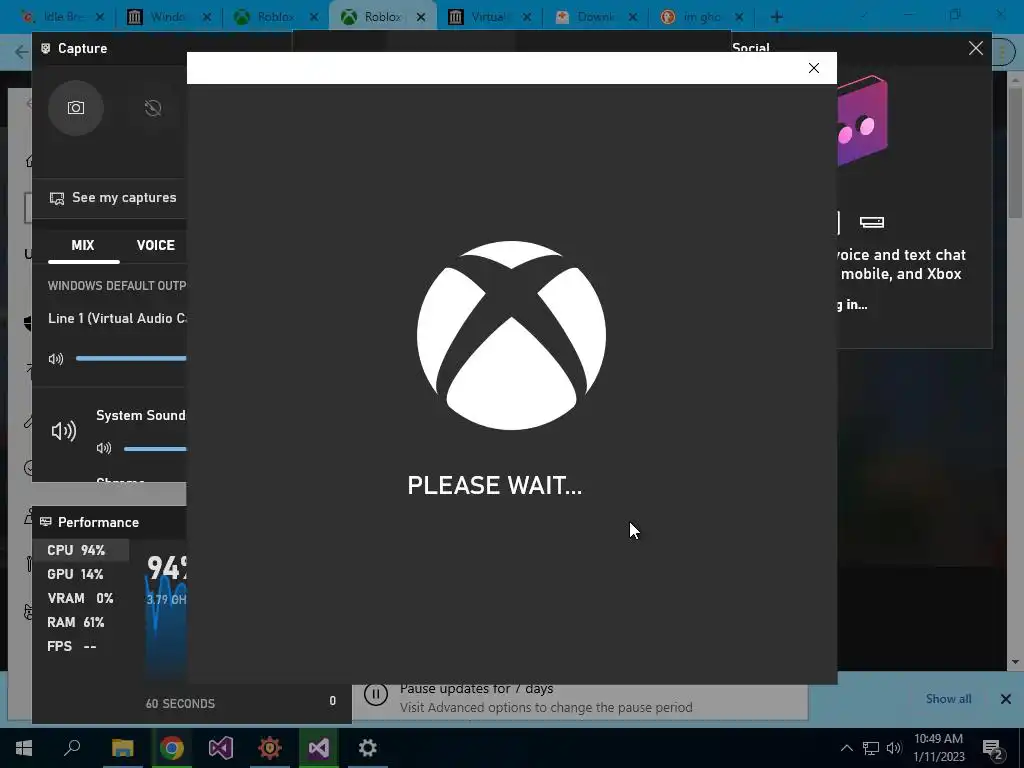Click Show all in the downloads bar

(948, 699)
